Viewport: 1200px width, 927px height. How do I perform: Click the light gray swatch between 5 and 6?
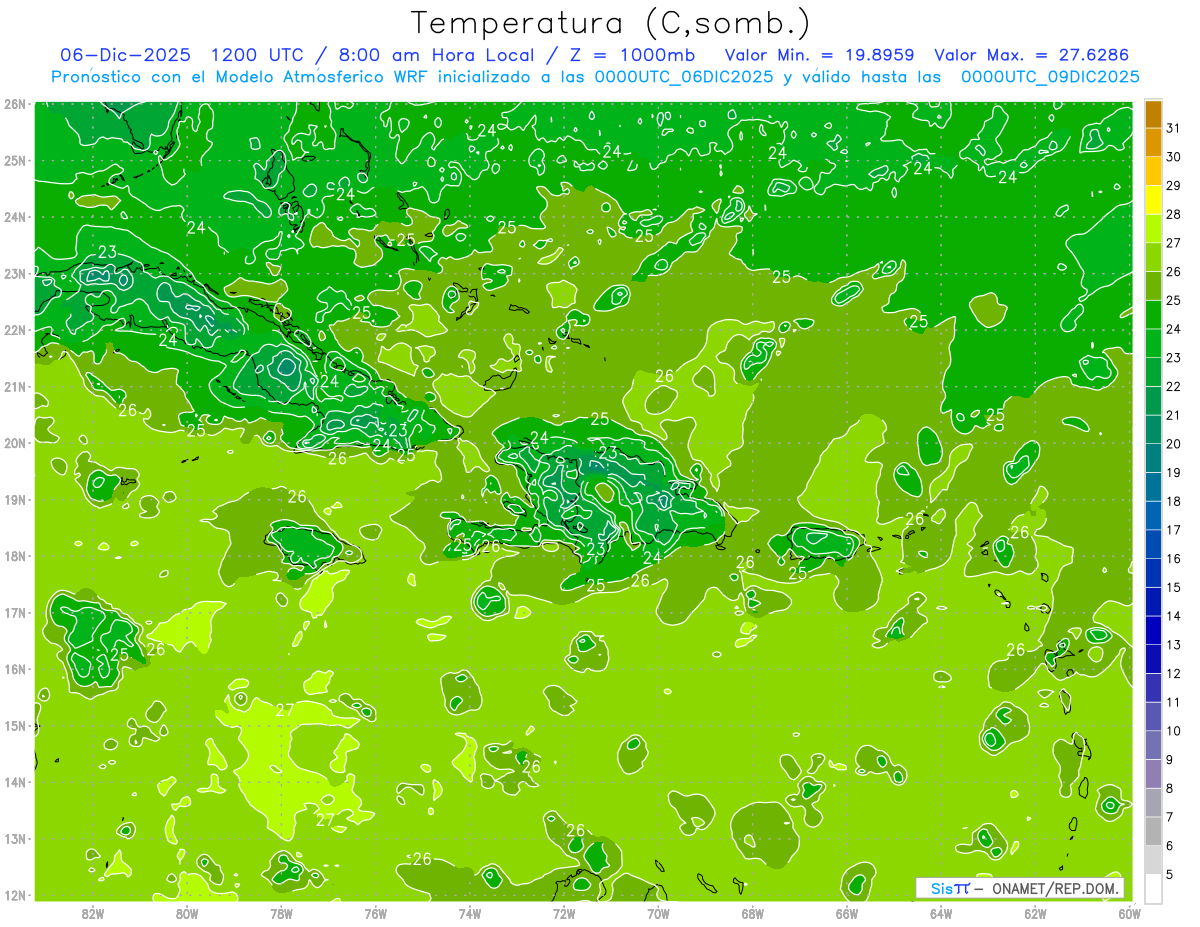click(x=1153, y=860)
